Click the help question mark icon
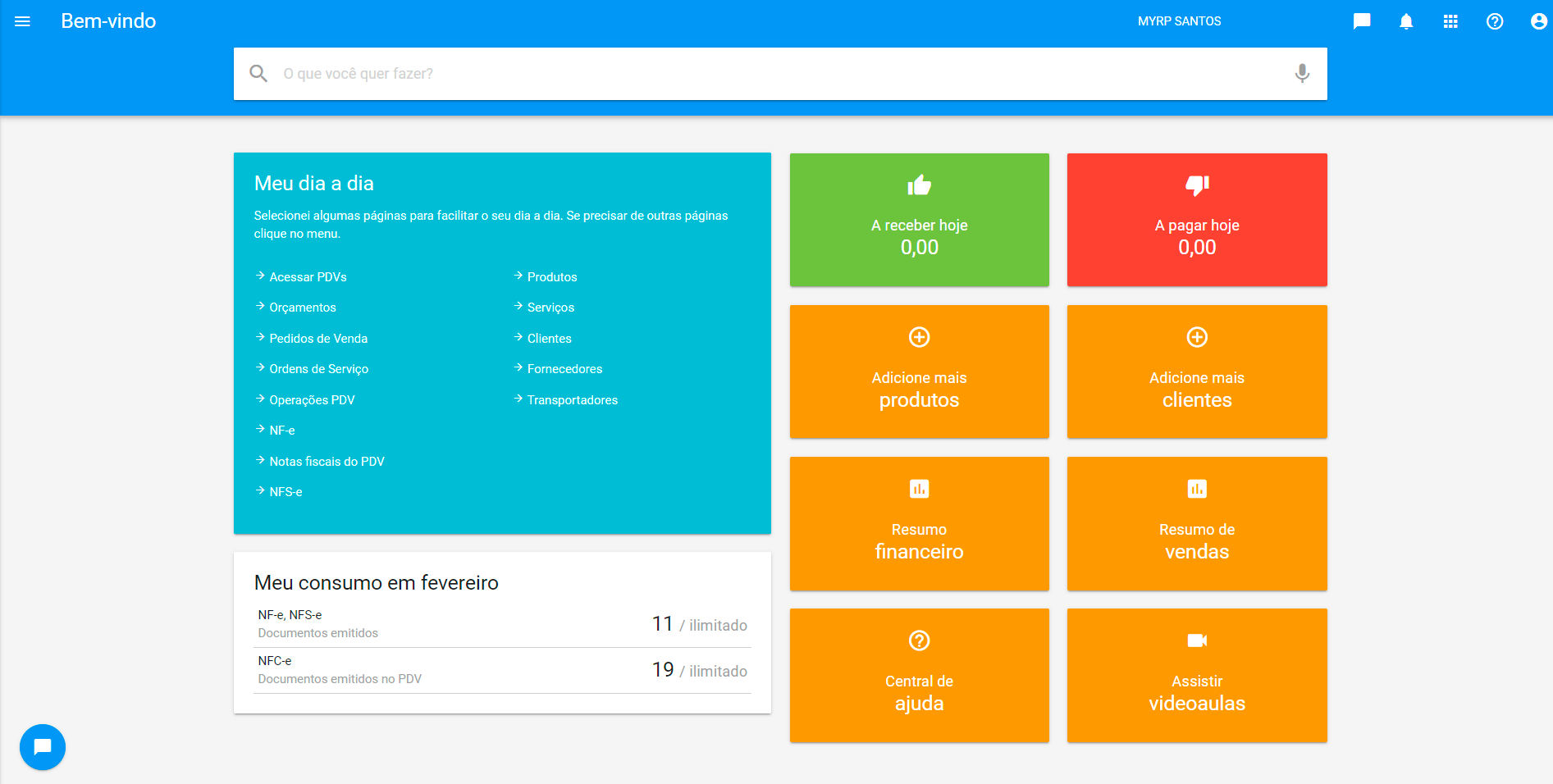This screenshot has width=1553, height=784. tap(1495, 21)
